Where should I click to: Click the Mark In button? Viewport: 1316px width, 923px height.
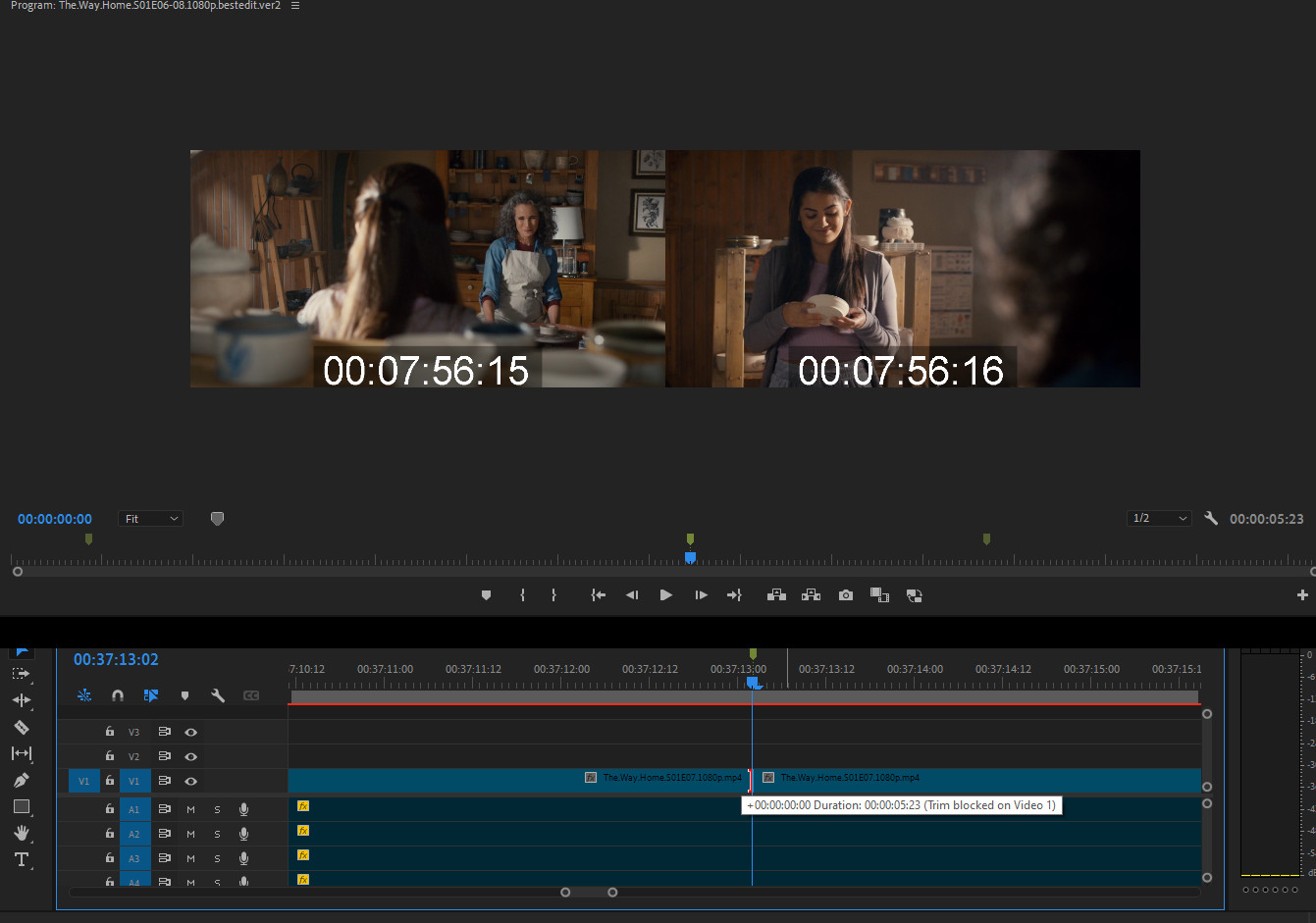(522, 595)
